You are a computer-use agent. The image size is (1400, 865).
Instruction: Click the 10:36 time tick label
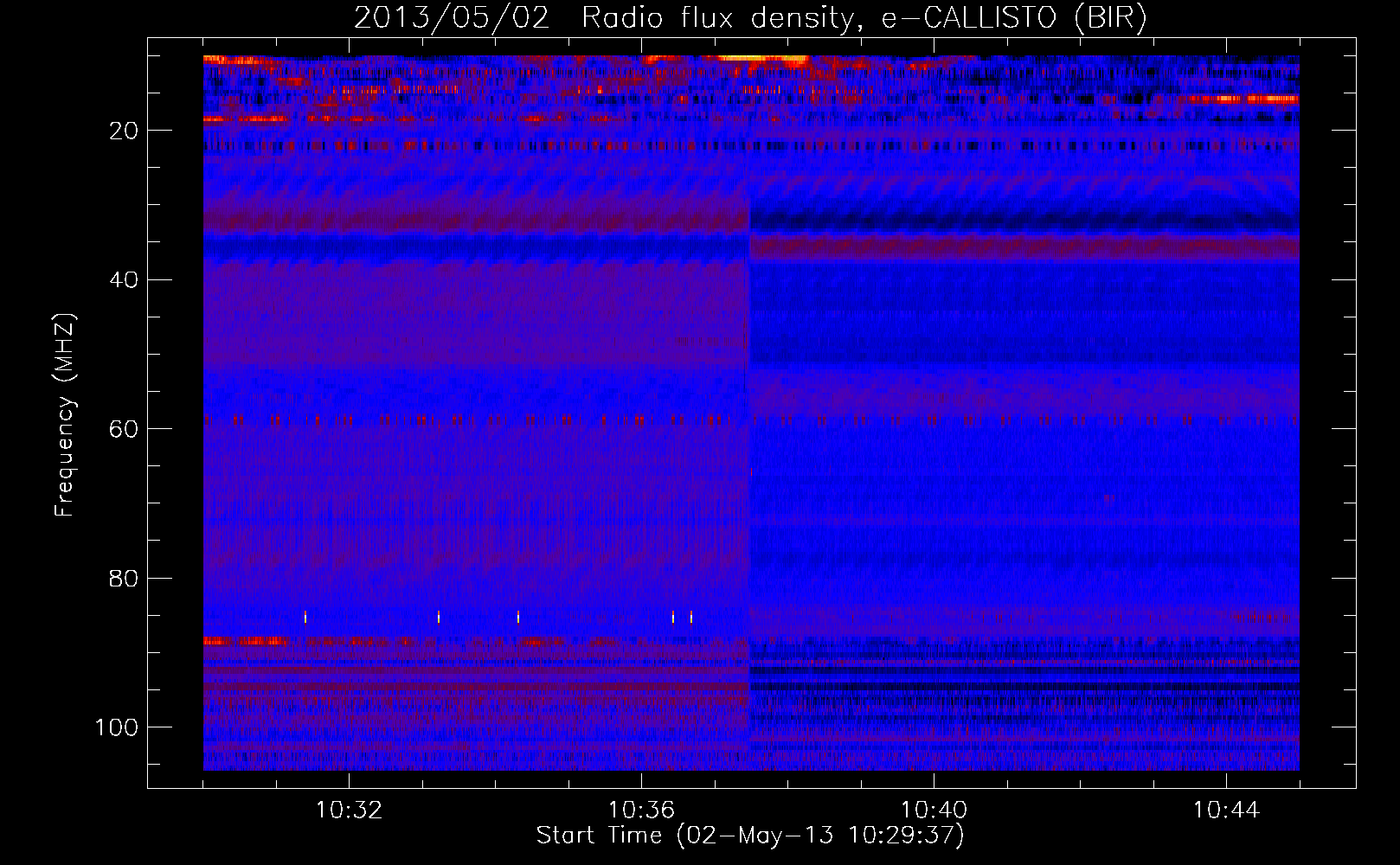point(641,811)
